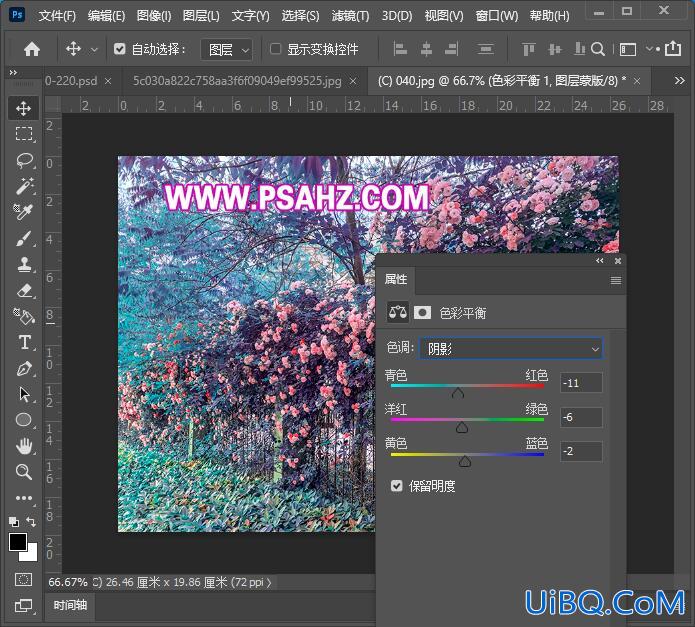Image resolution: width=695 pixels, height=627 pixels.
Task: Open the 图层 auto-select dropdown
Action: 226,50
